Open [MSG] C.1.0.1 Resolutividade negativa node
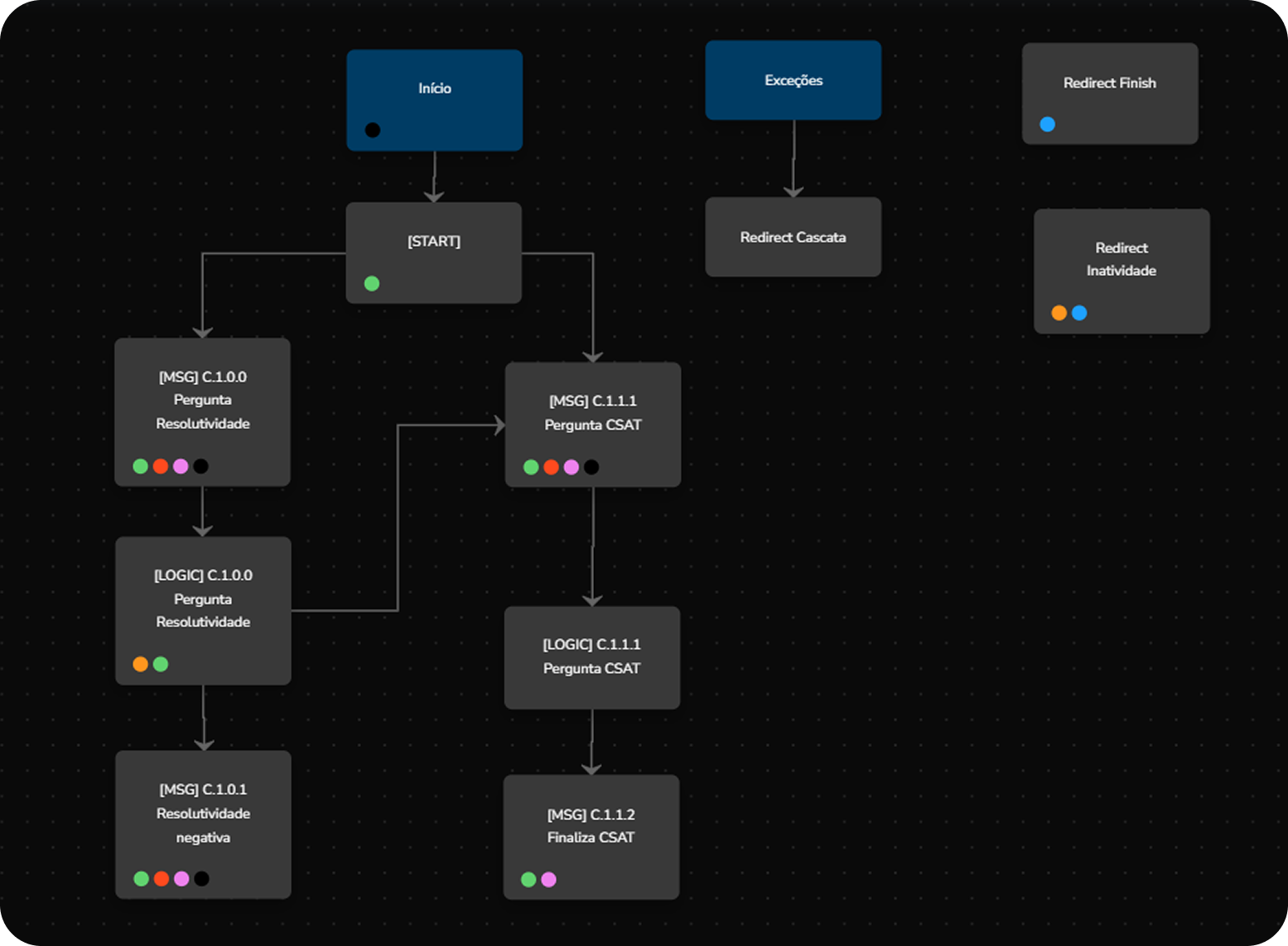 coord(203,813)
